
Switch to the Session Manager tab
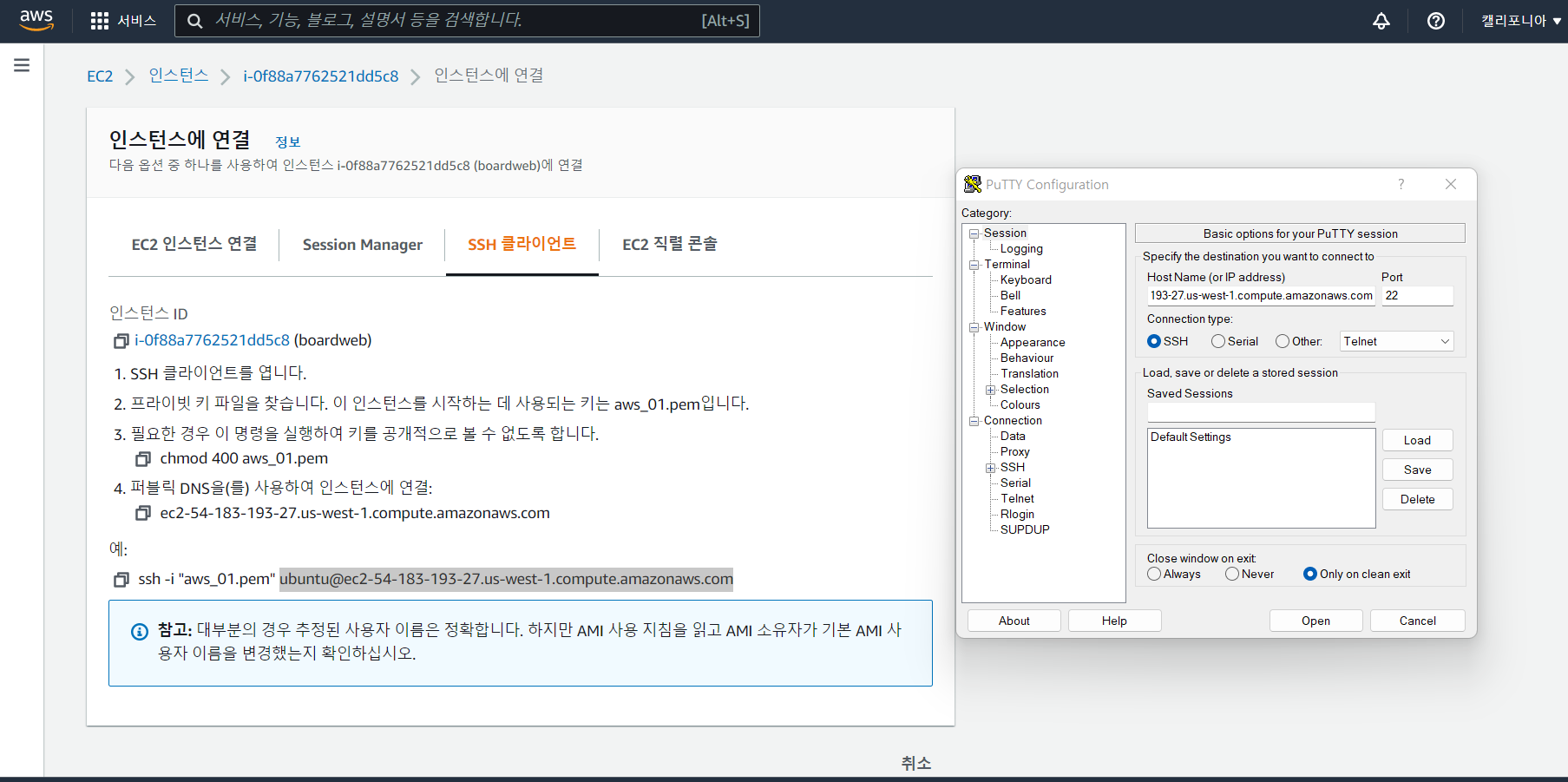[x=363, y=245]
